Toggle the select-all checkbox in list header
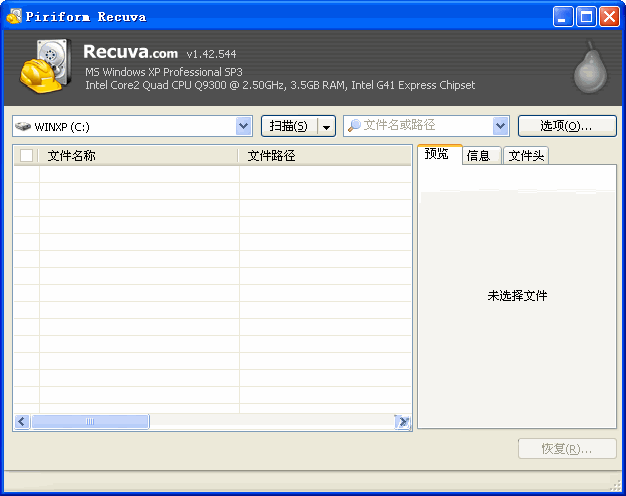 coord(26,156)
